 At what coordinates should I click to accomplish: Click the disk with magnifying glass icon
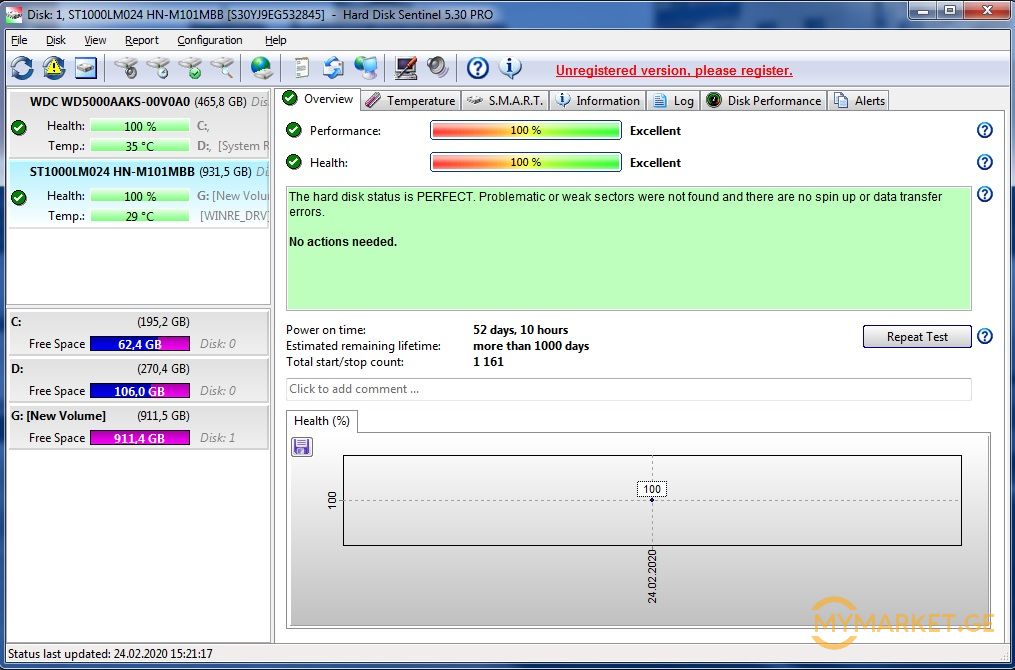click(x=223, y=67)
